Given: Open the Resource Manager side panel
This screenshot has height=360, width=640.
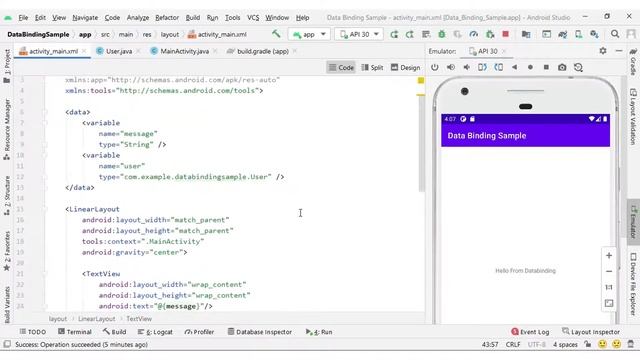Looking at the screenshot, I should pos(7,129).
